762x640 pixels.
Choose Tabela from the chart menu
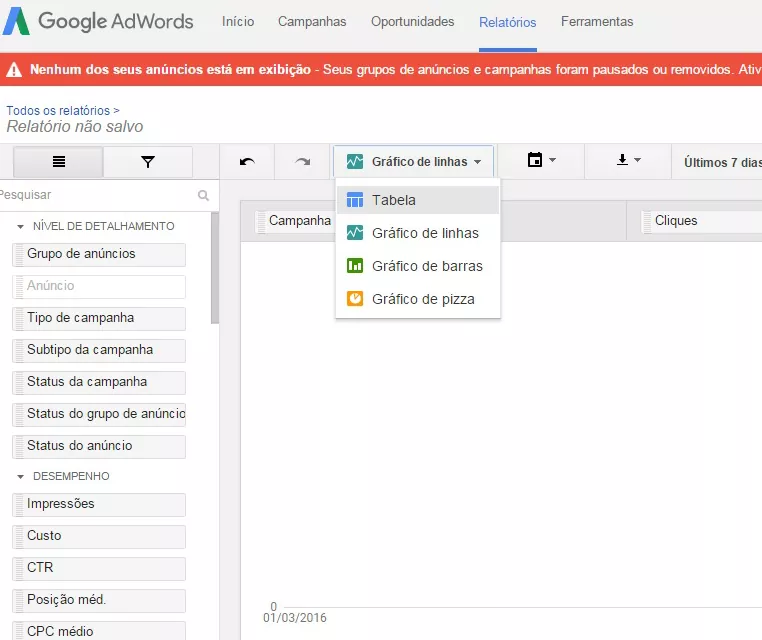tap(418, 200)
